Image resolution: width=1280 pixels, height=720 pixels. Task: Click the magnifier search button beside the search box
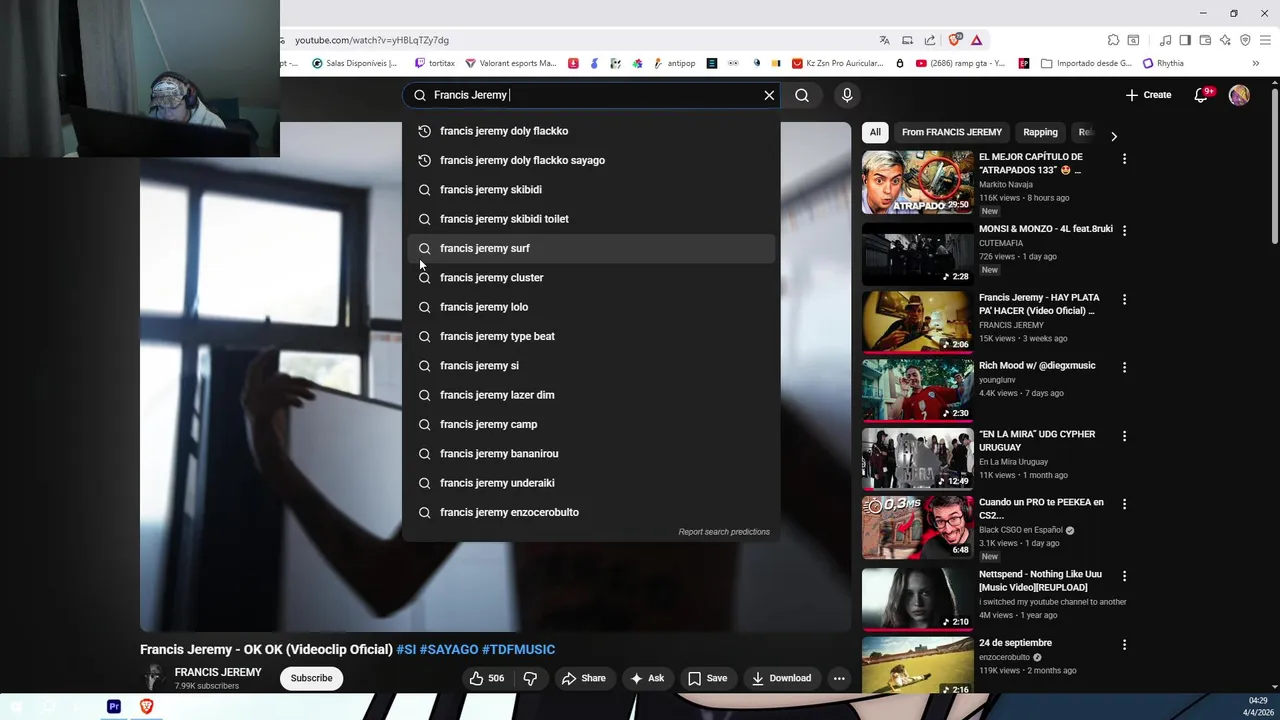click(x=802, y=95)
